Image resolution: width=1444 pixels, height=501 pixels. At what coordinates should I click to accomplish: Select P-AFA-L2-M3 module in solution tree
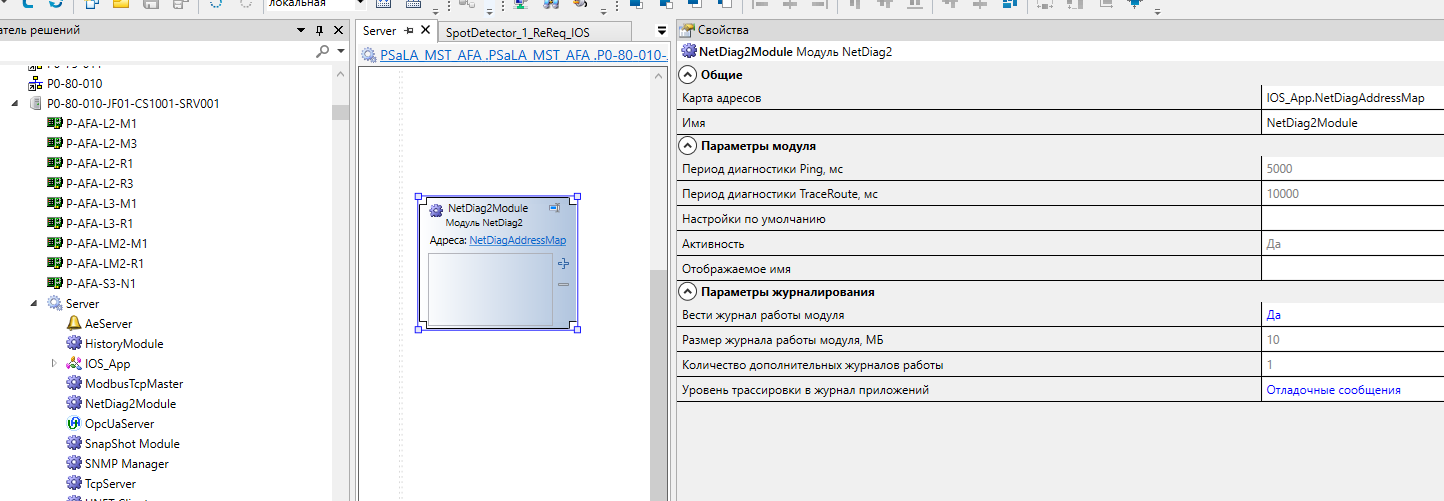pos(92,143)
